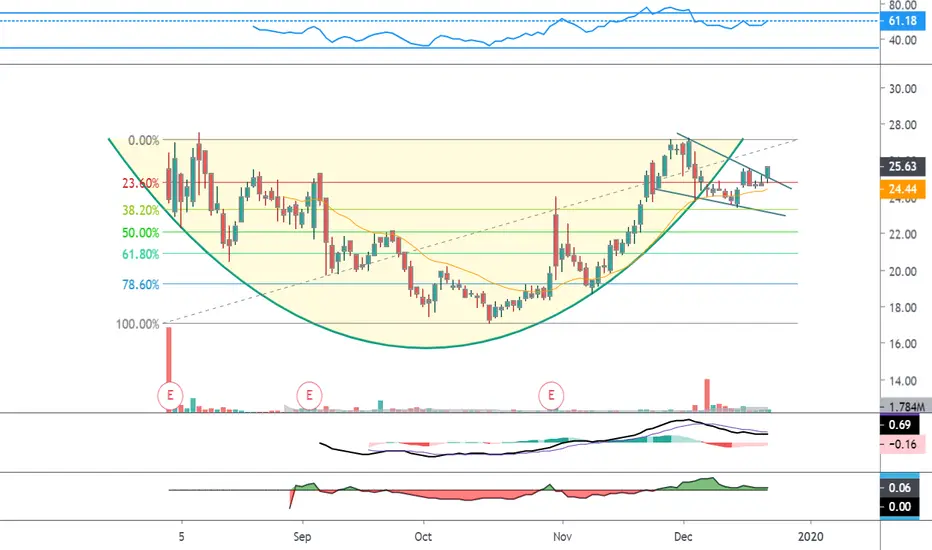Click the MACD value label 0.69
The width and height of the screenshot is (932, 550).
coord(899,425)
